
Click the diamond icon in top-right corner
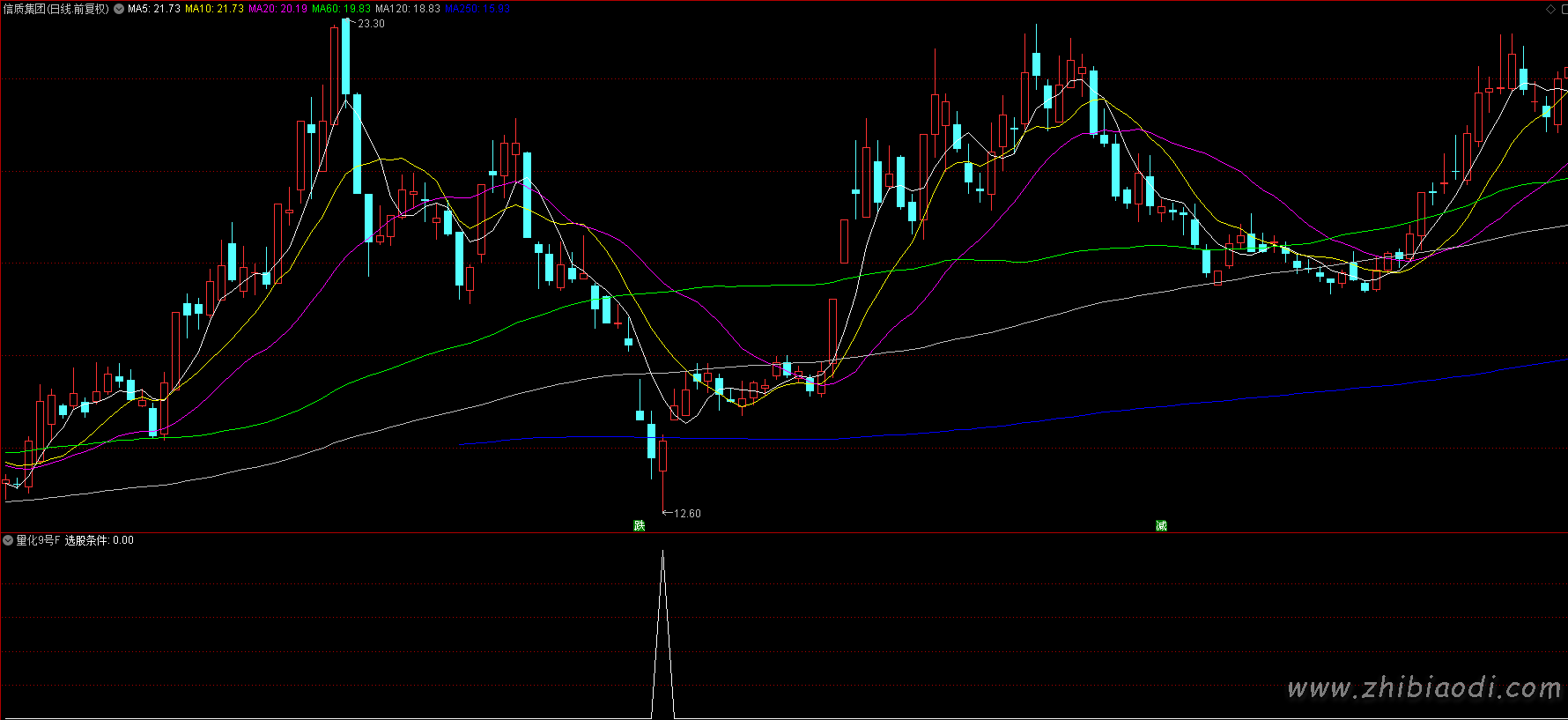pyautogui.click(x=1550, y=9)
